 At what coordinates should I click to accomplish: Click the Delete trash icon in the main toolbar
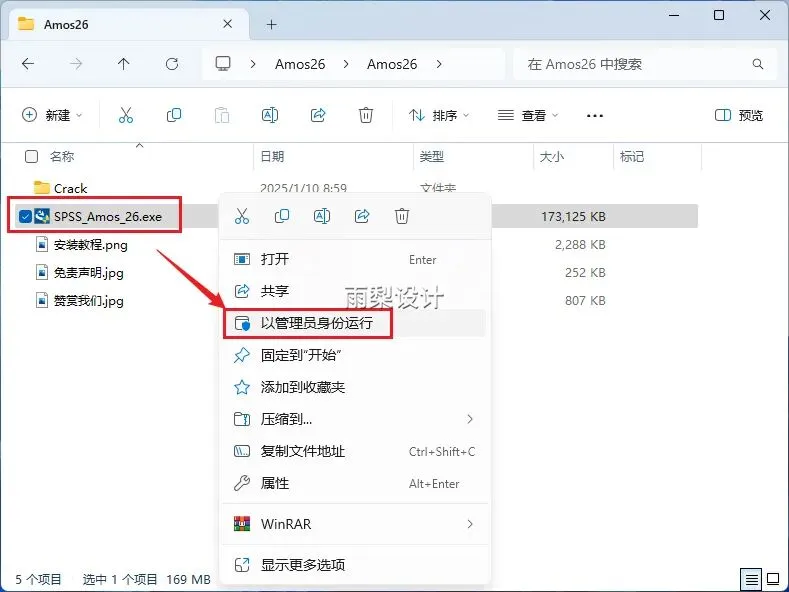click(366, 115)
